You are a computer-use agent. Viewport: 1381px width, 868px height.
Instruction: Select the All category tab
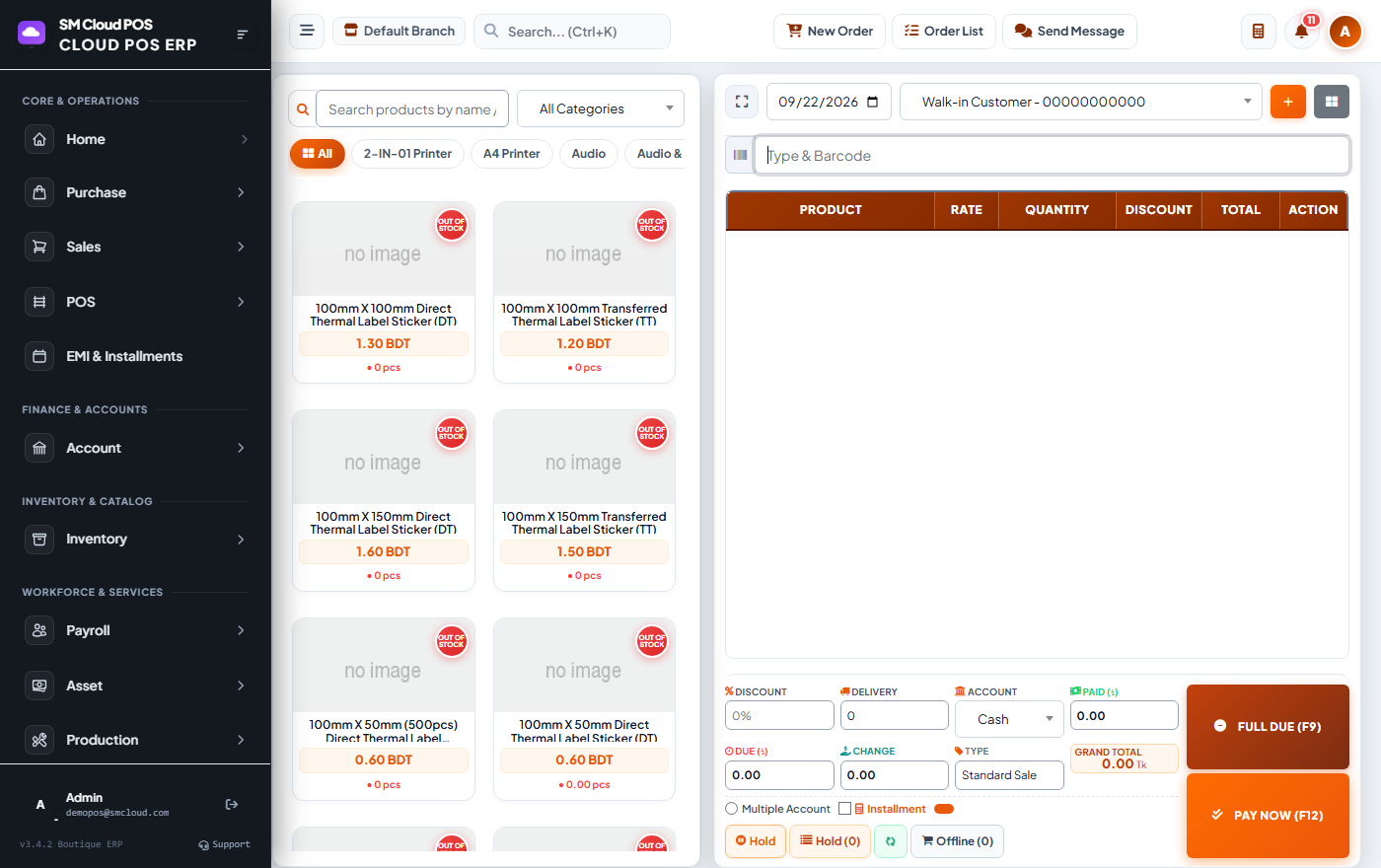click(x=318, y=154)
